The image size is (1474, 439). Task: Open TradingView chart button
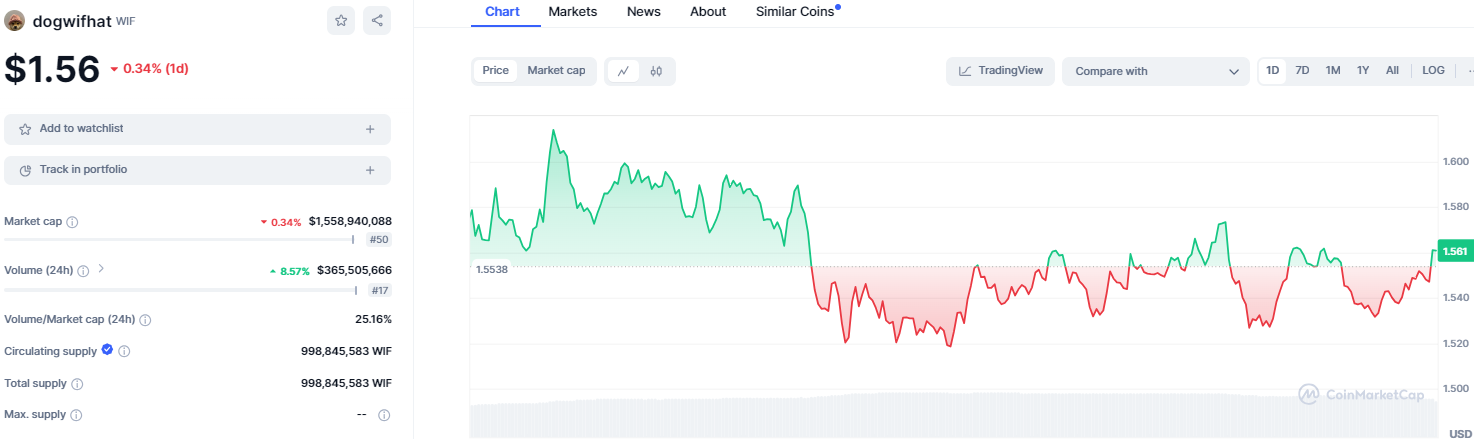(x=1000, y=71)
